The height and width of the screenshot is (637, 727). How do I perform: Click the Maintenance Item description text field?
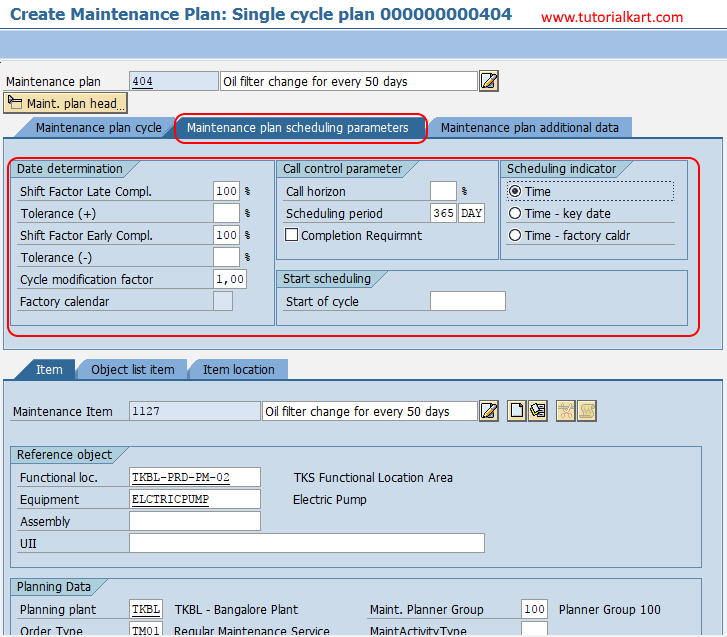[x=370, y=411]
